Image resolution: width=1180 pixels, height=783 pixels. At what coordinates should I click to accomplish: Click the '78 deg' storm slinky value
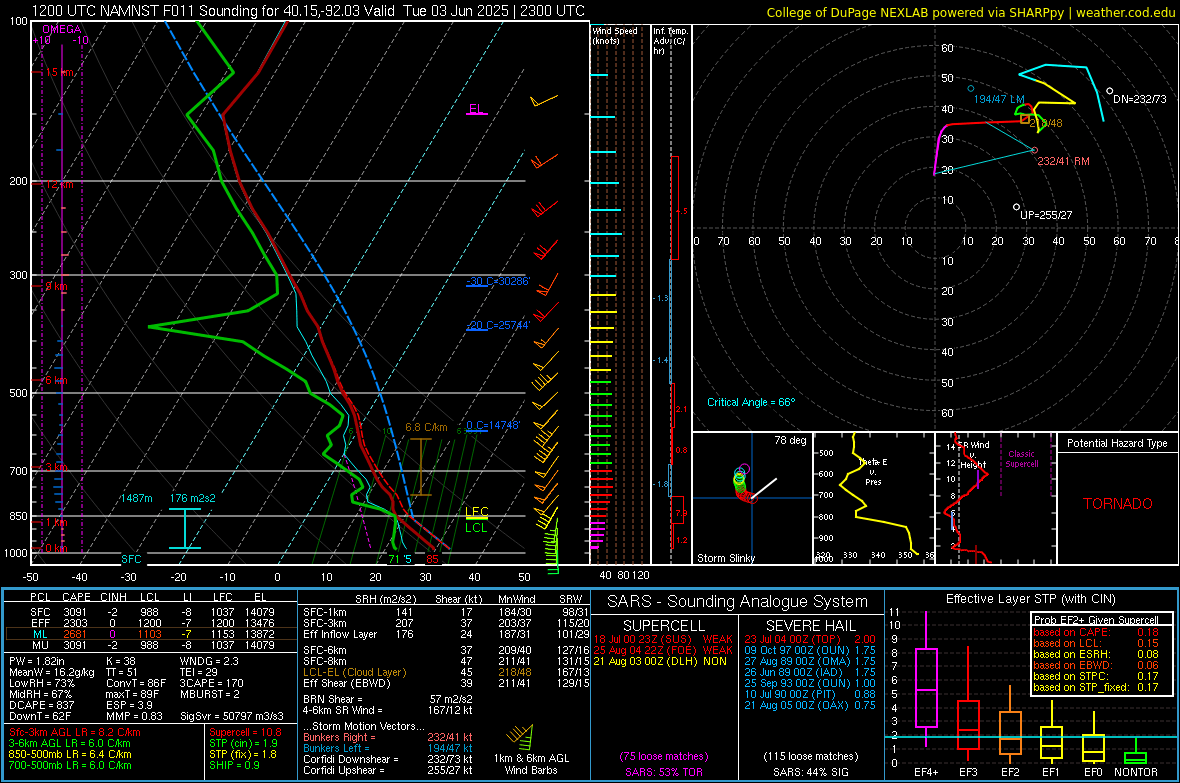[x=790, y=440]
